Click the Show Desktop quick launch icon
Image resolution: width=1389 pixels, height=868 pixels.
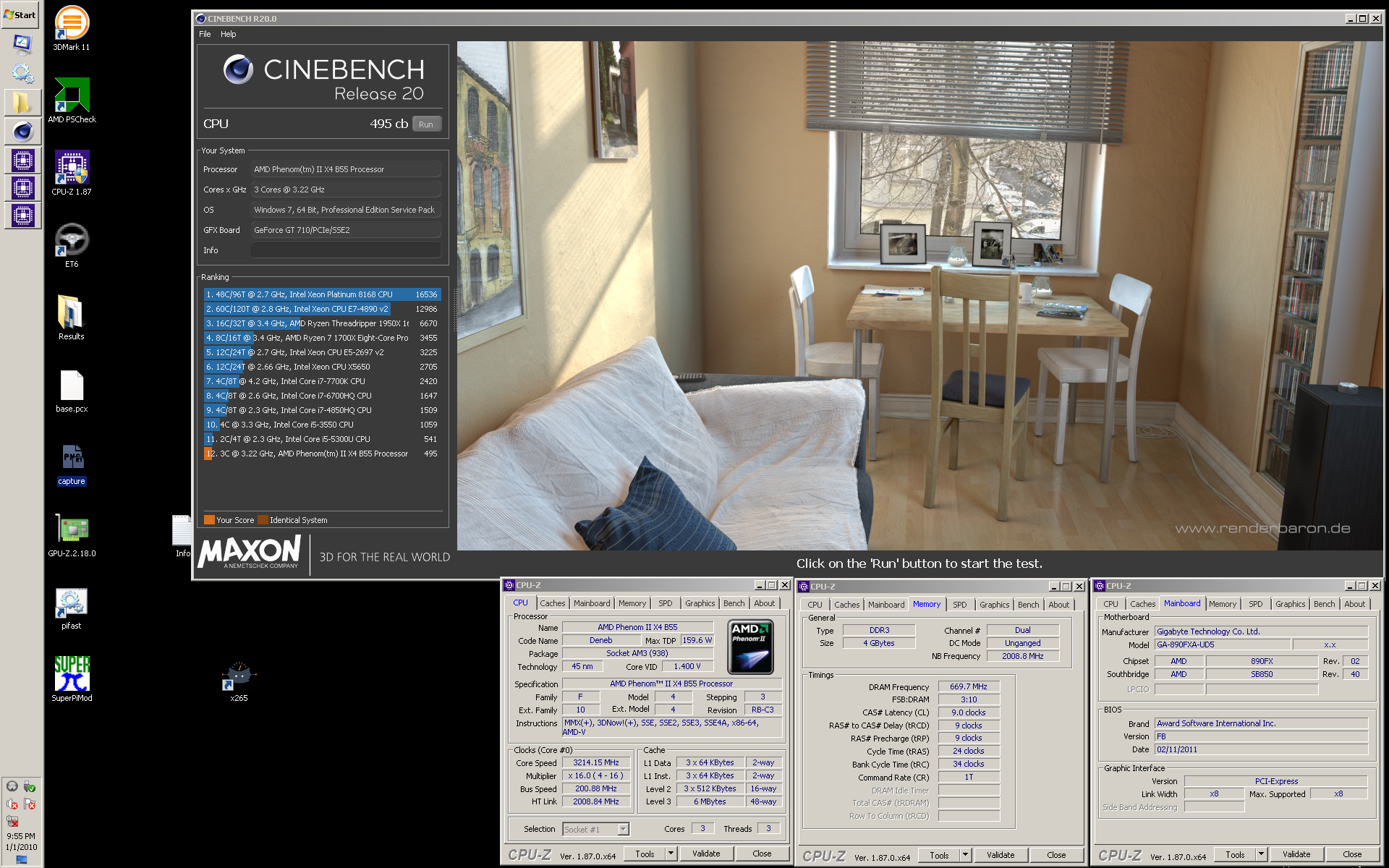(x=22, y=43)
